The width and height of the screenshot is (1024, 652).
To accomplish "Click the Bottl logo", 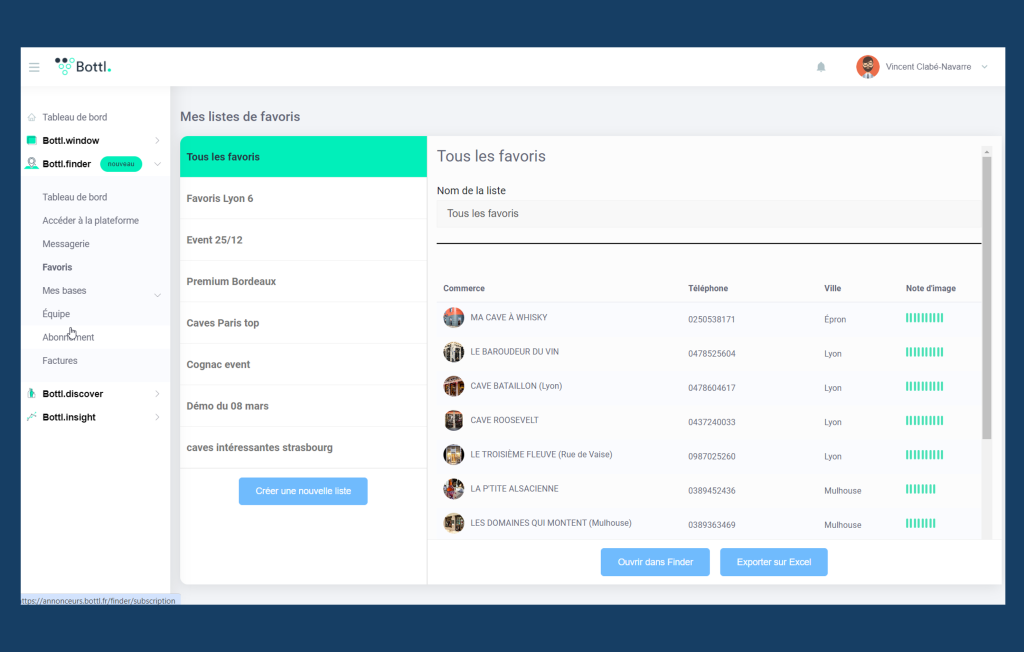I will coord(83,67).
